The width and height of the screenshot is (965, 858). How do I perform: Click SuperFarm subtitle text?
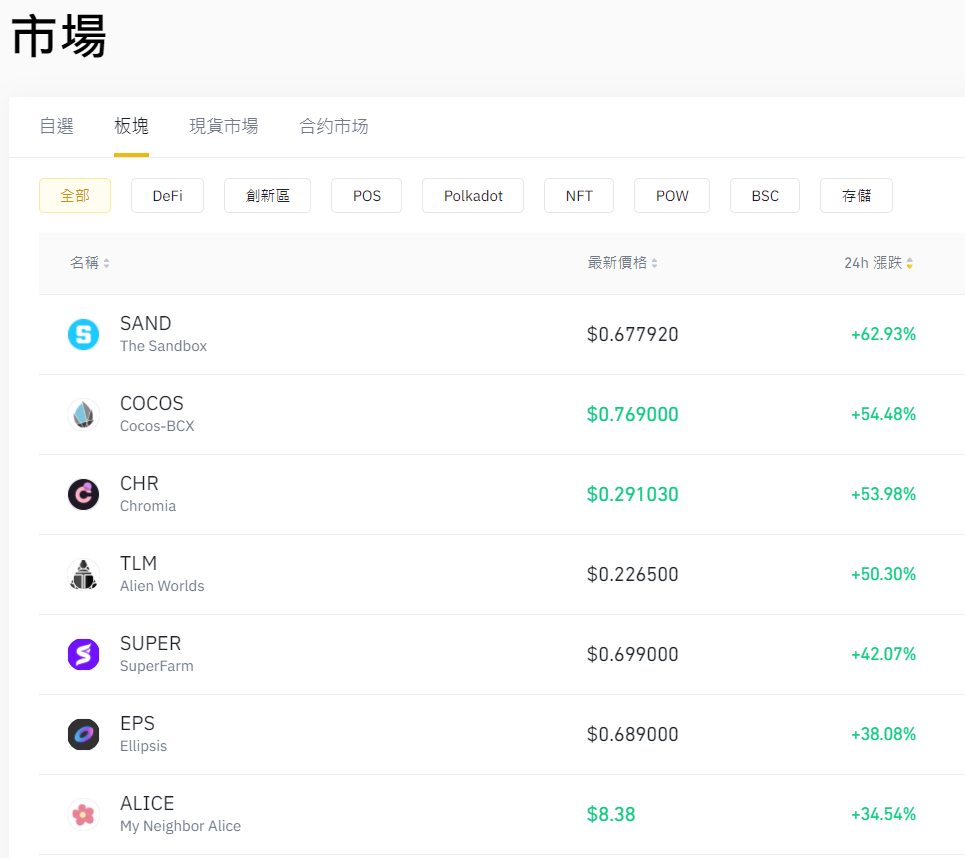(156, 666)
